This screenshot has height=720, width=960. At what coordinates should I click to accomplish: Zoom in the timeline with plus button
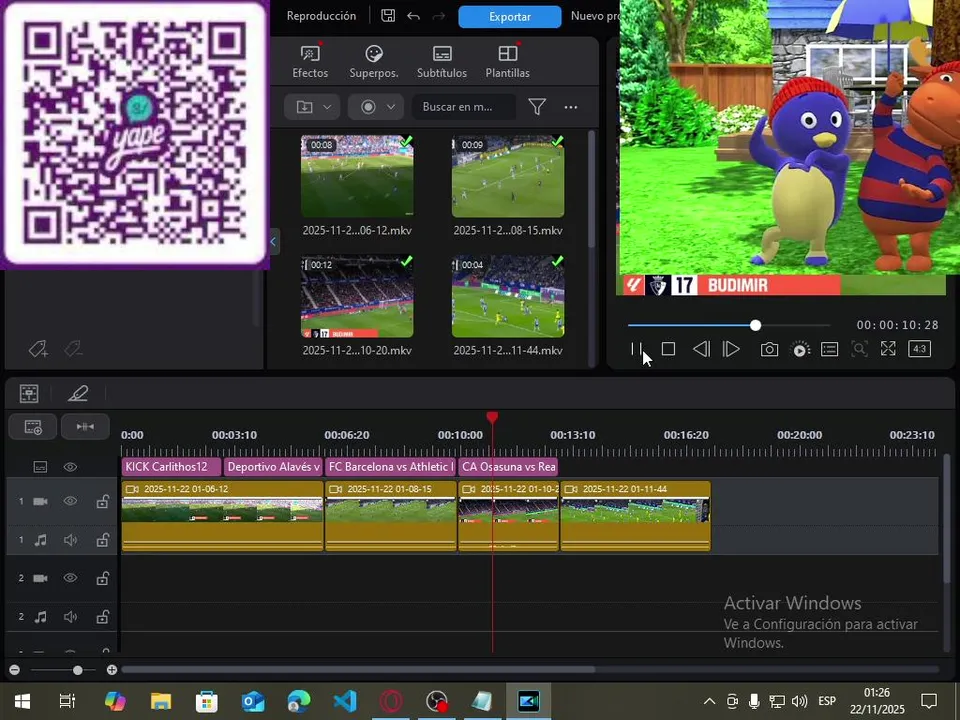click(x=111, y=670)
